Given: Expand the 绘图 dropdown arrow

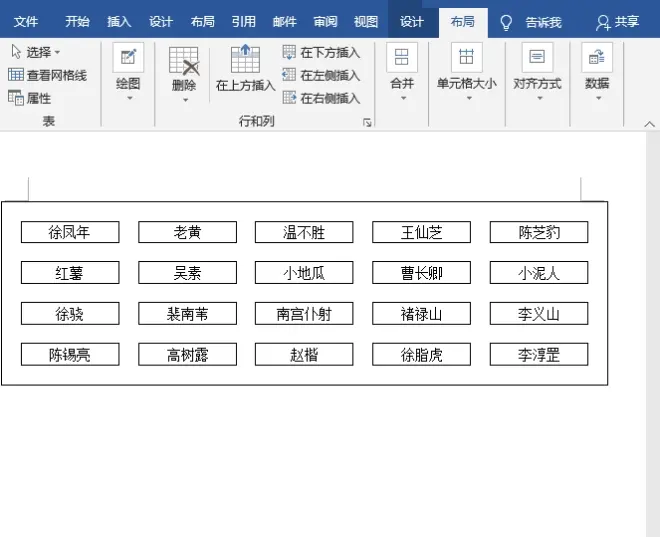Looking at the screenshot, I should [130, 98].
